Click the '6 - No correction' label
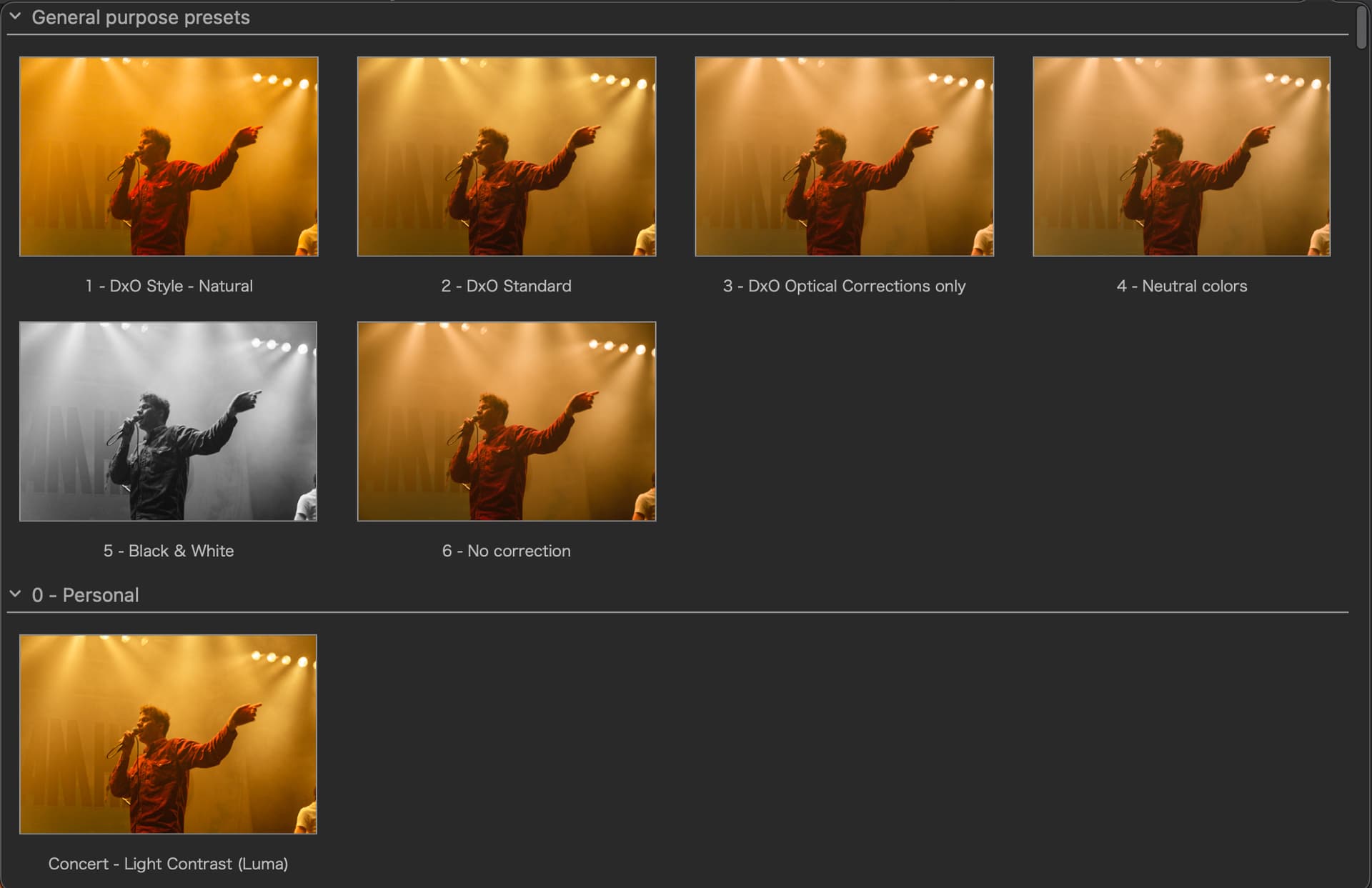1372x888 pixels. click(x=507, y=551)
